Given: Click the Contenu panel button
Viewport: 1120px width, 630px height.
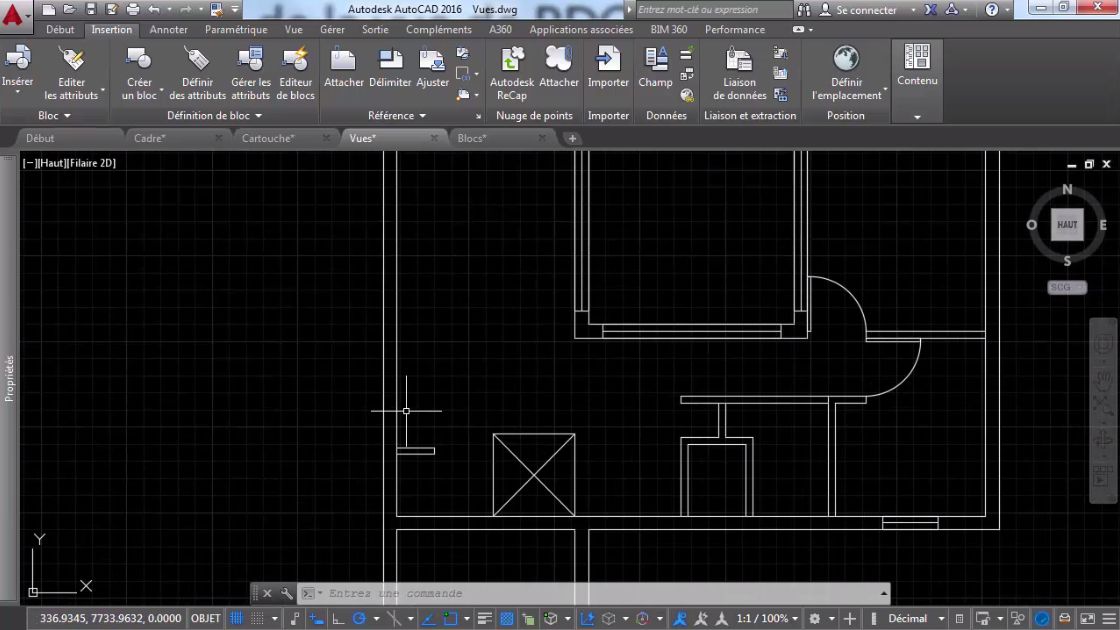Looking at the screenshot, I should (916, 70).
